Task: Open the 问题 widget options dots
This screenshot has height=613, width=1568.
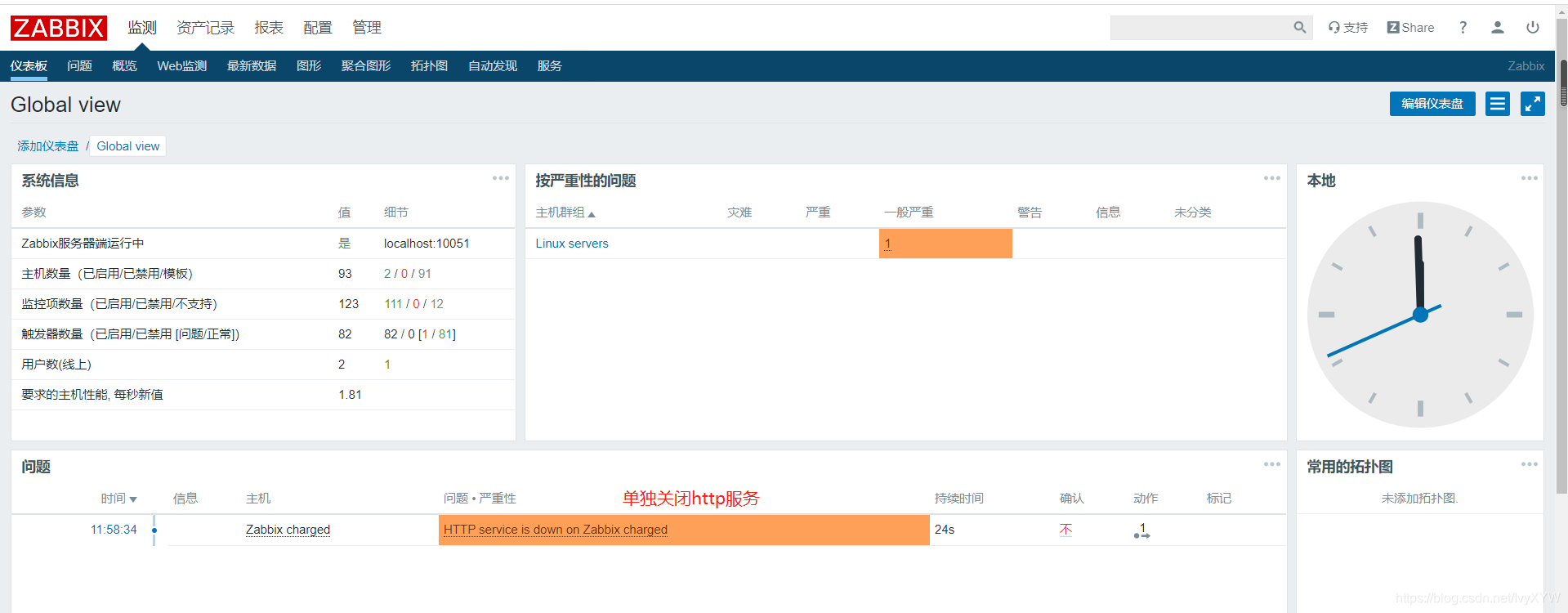Action: [1272, 464]
